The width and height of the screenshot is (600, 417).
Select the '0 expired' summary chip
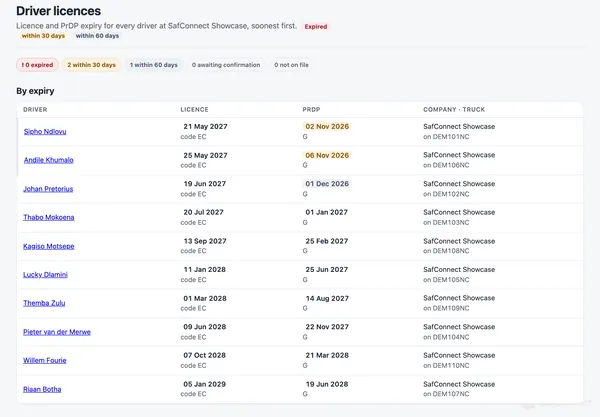[x=37, y=65]
